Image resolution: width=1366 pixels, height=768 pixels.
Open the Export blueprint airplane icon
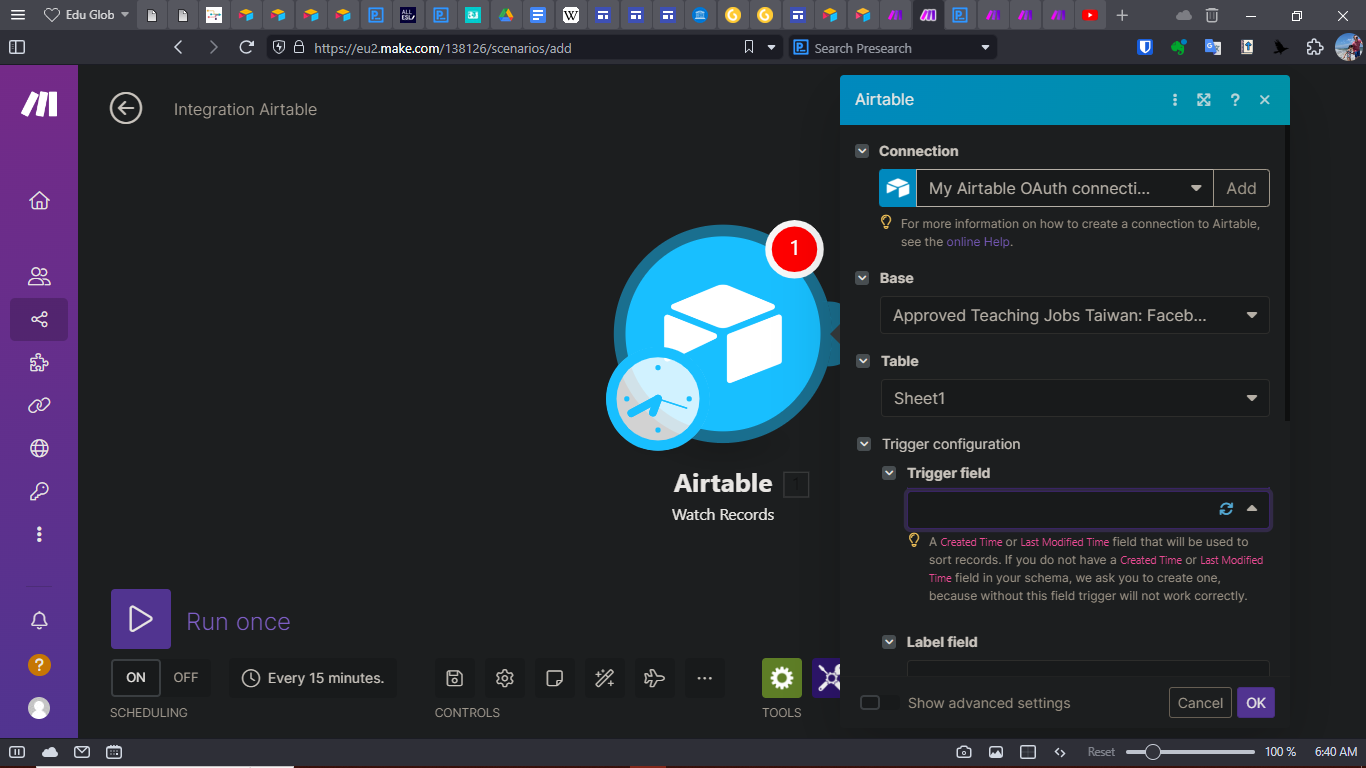[x=655, y=678]
